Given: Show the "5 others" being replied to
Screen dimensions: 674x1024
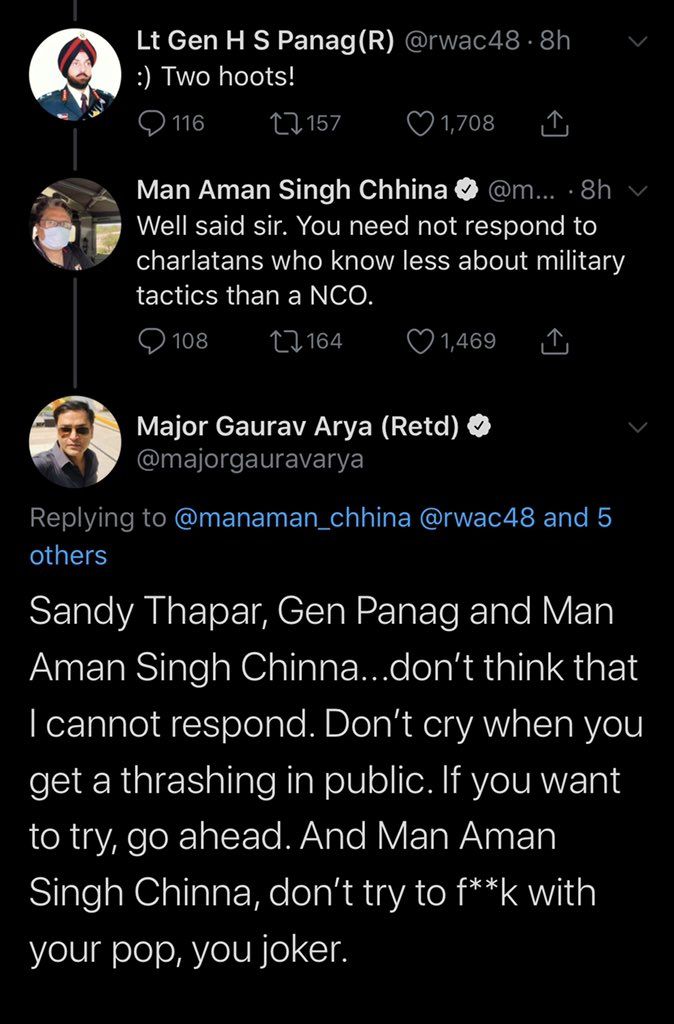Looking at the screenshot, I should click(68, 554).
